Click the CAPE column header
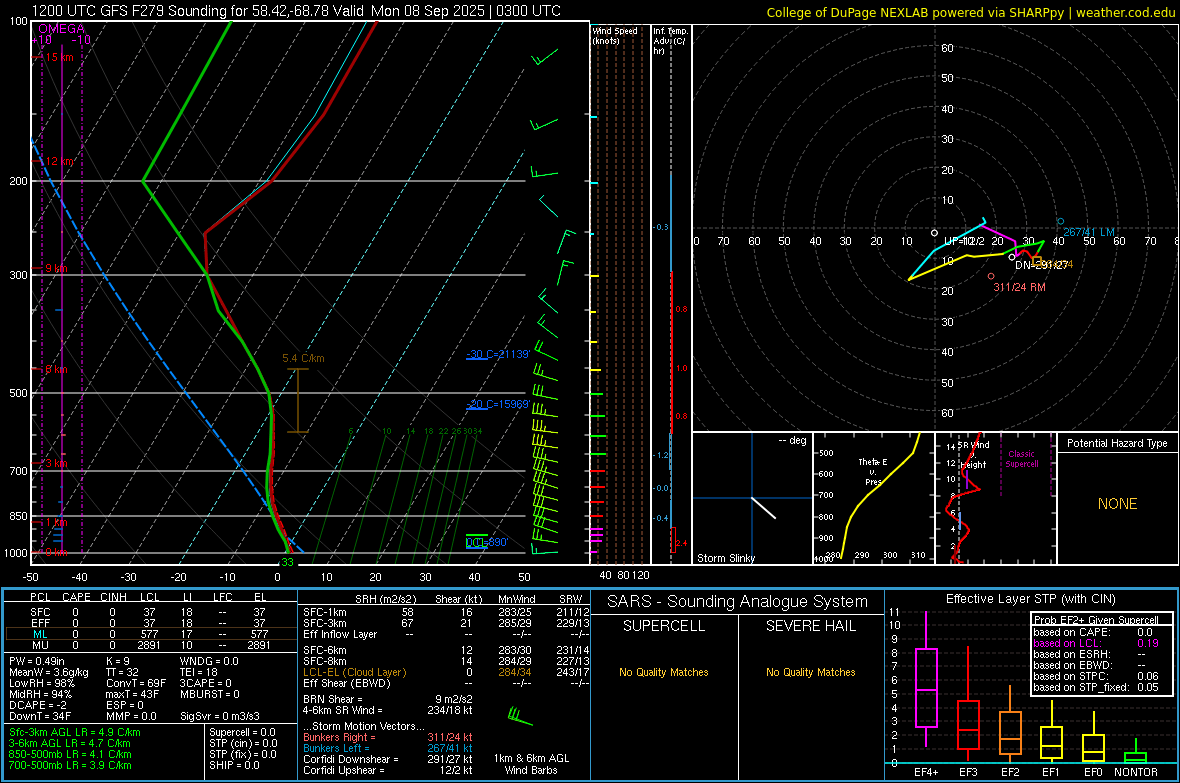 click(76, 597)
